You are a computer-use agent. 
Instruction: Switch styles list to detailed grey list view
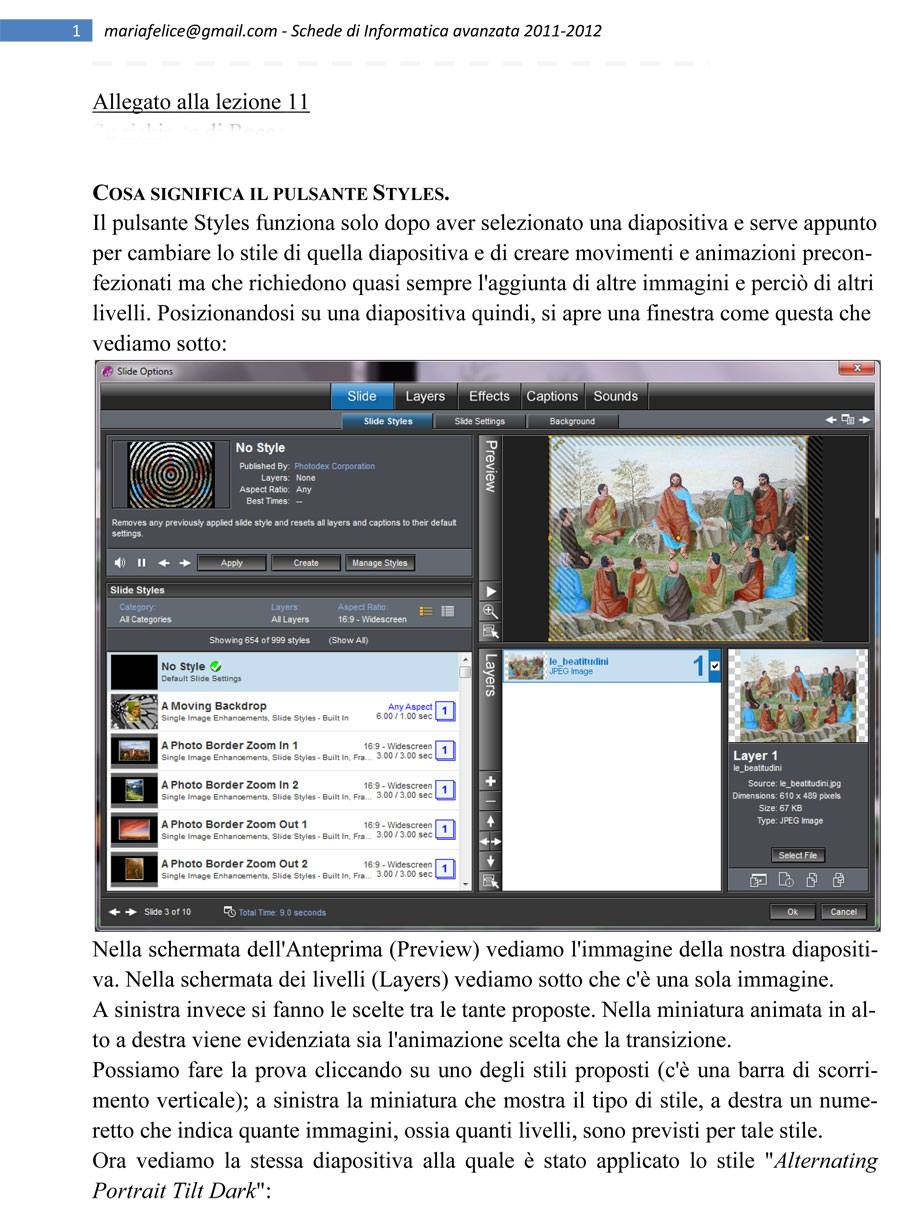448,610
